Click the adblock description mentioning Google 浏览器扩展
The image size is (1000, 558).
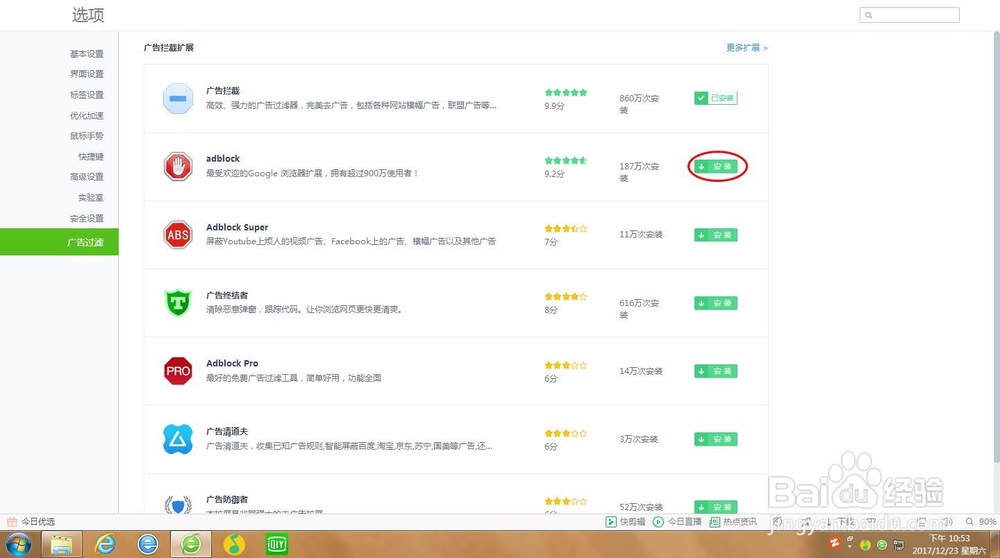tap(312, 173)
